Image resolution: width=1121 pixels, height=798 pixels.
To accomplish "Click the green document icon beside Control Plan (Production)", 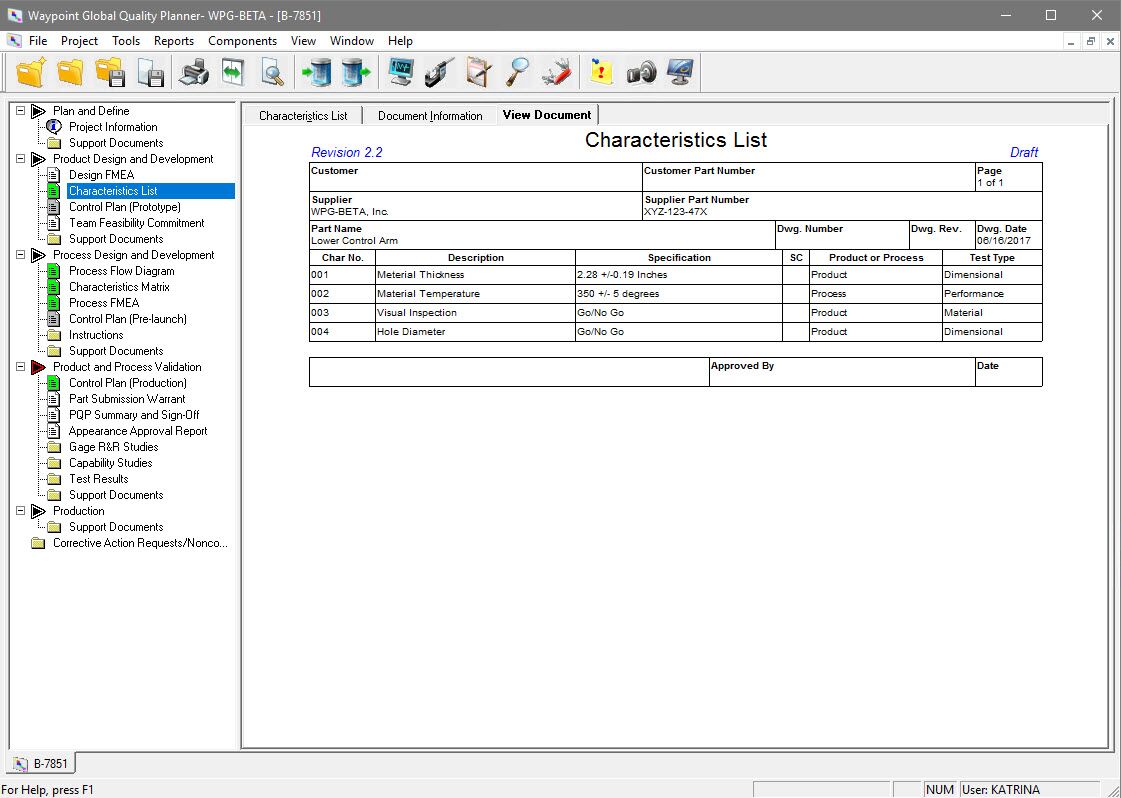I will [x=54, y=383].
